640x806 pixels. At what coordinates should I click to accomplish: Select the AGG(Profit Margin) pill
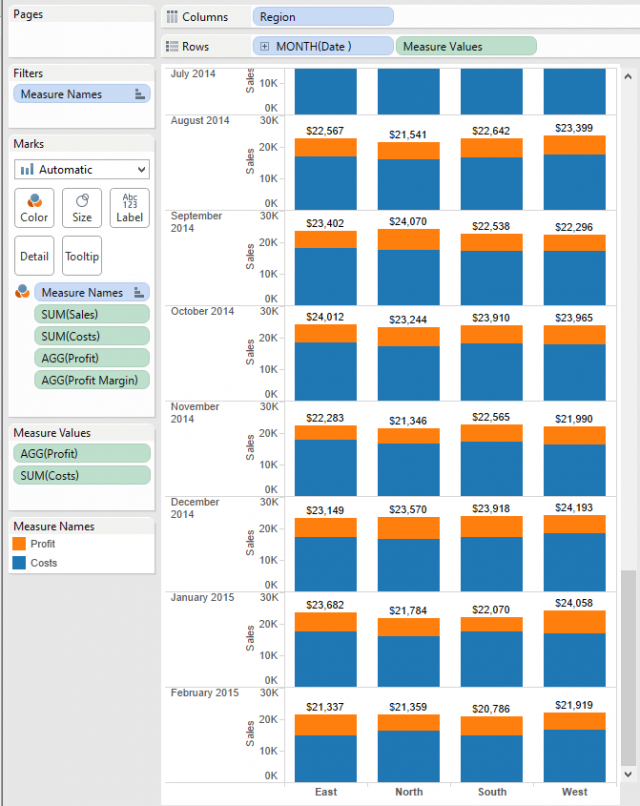click(92, 380)
